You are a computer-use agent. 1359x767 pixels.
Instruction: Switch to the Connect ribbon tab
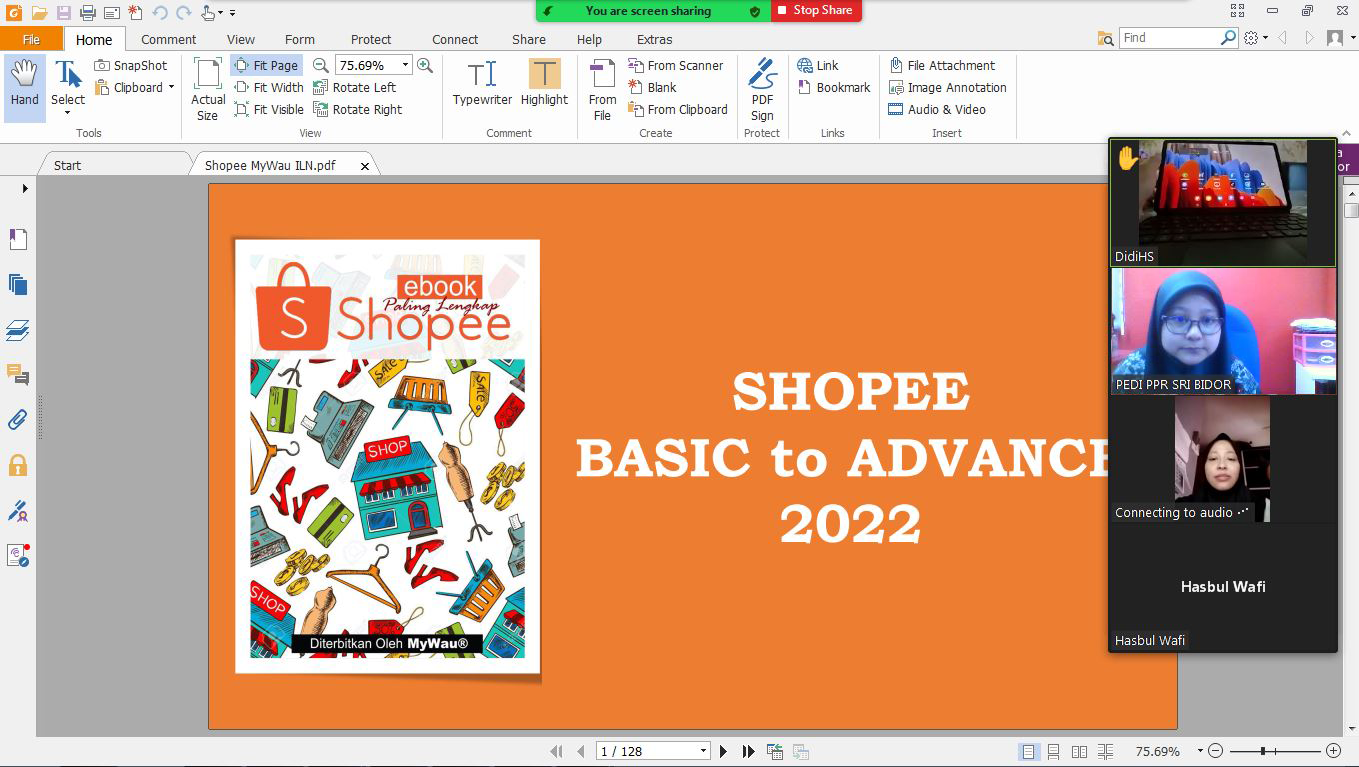point(455,40)
